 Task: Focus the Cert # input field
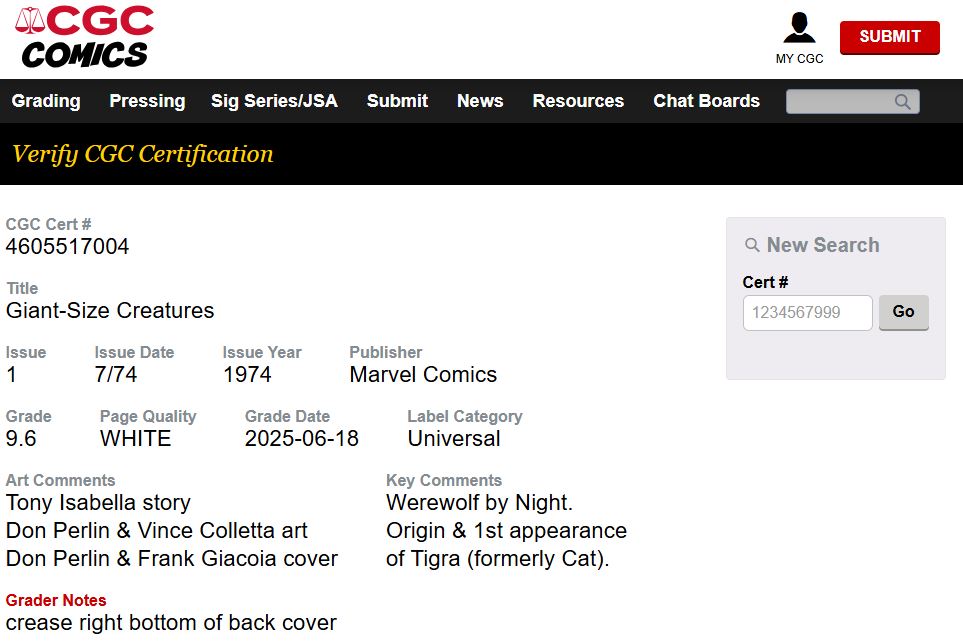807,312
